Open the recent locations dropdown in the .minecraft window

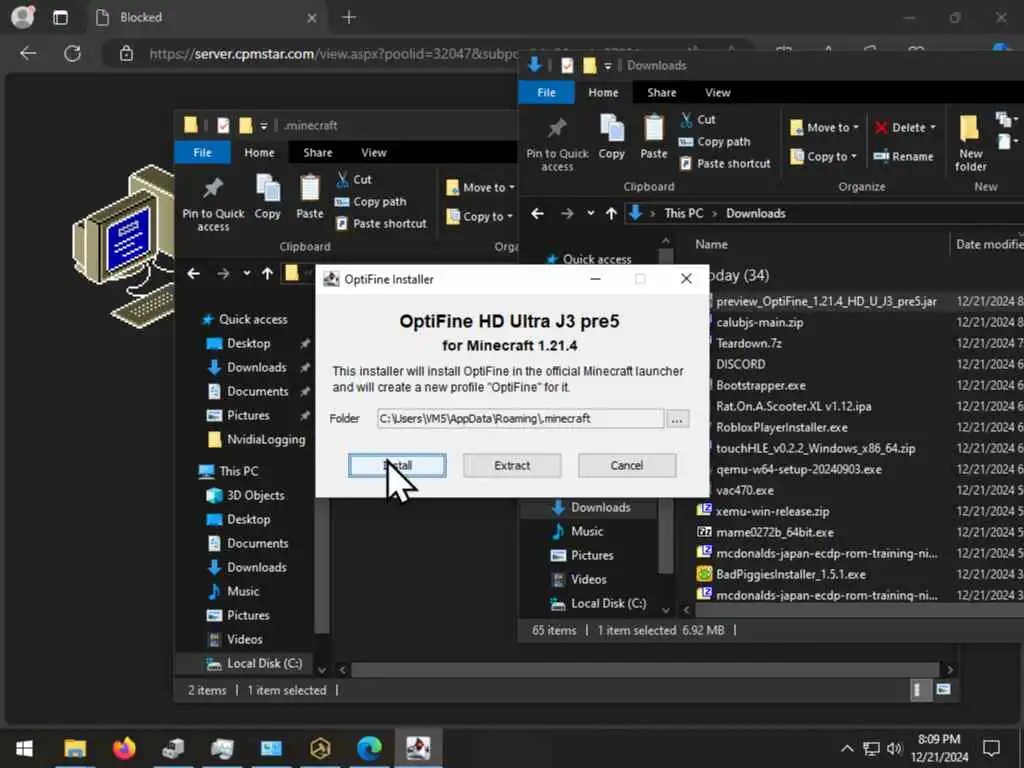pos(246,274)
